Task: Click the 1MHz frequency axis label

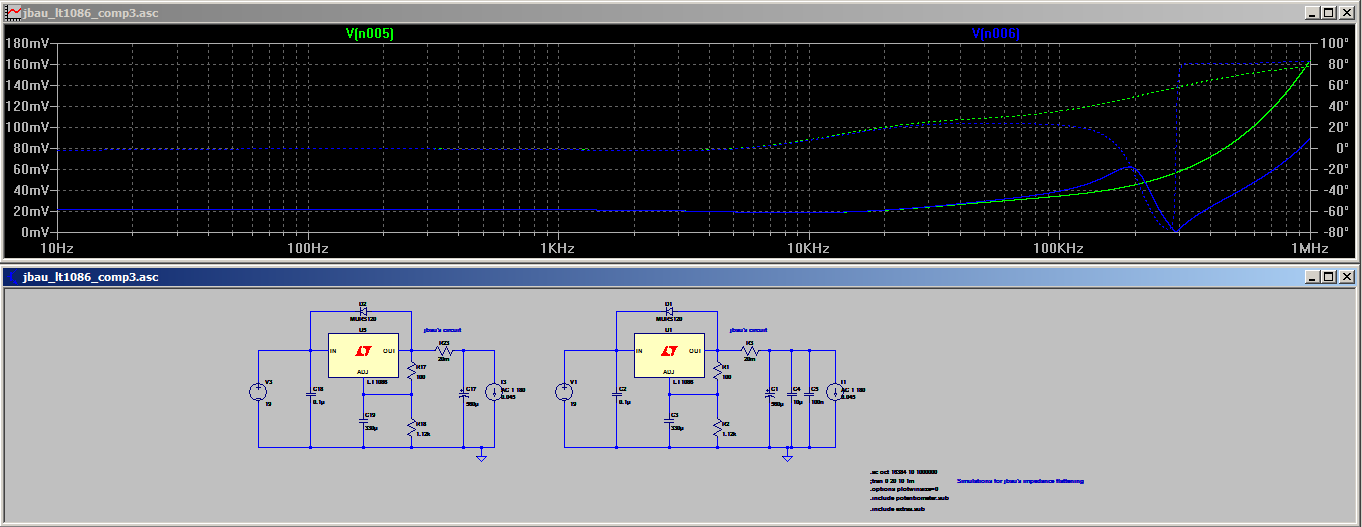Action: [x=1310, y=248]
